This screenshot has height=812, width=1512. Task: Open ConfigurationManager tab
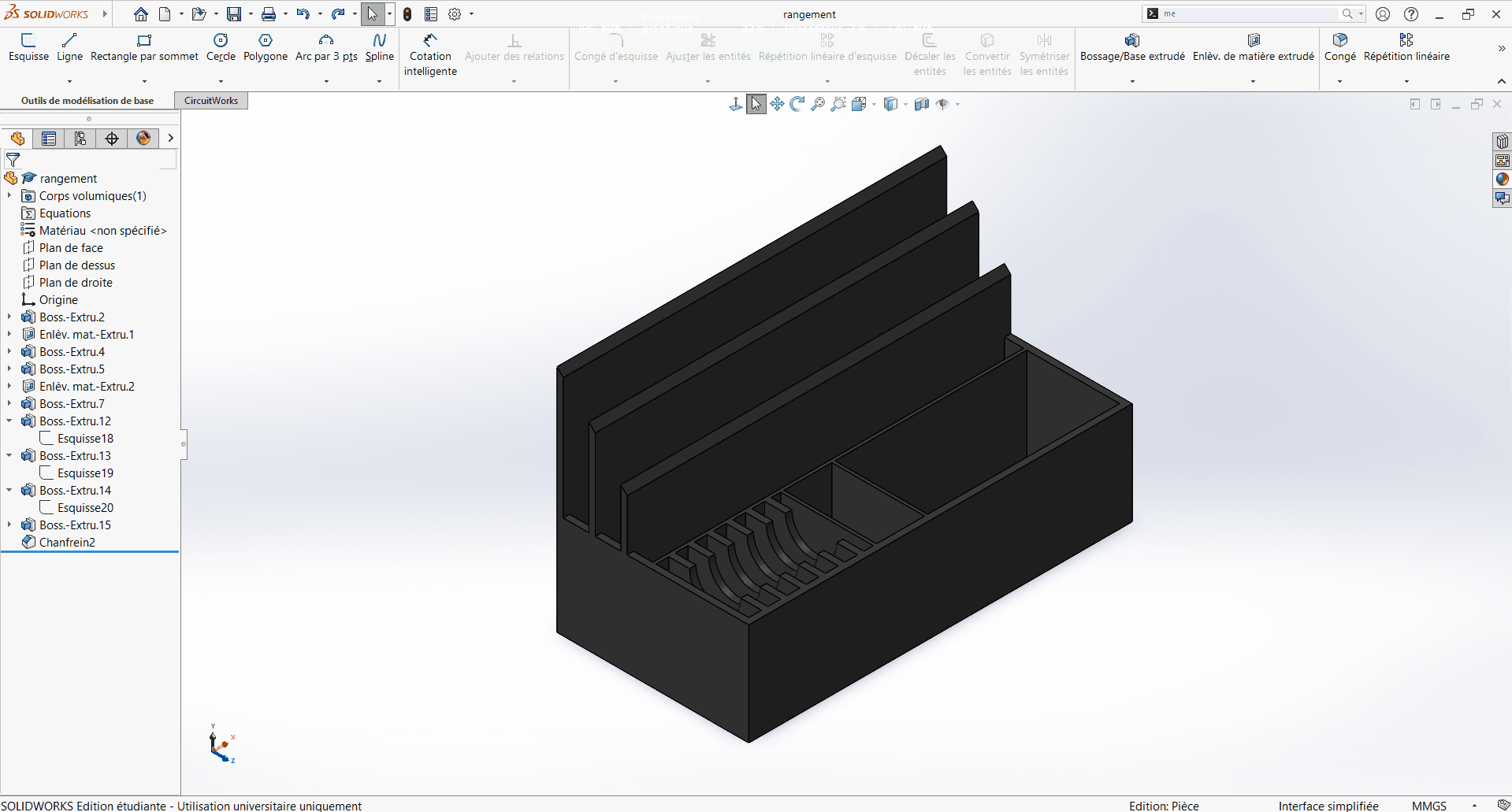pyautogui.click(x=80, y=139)
